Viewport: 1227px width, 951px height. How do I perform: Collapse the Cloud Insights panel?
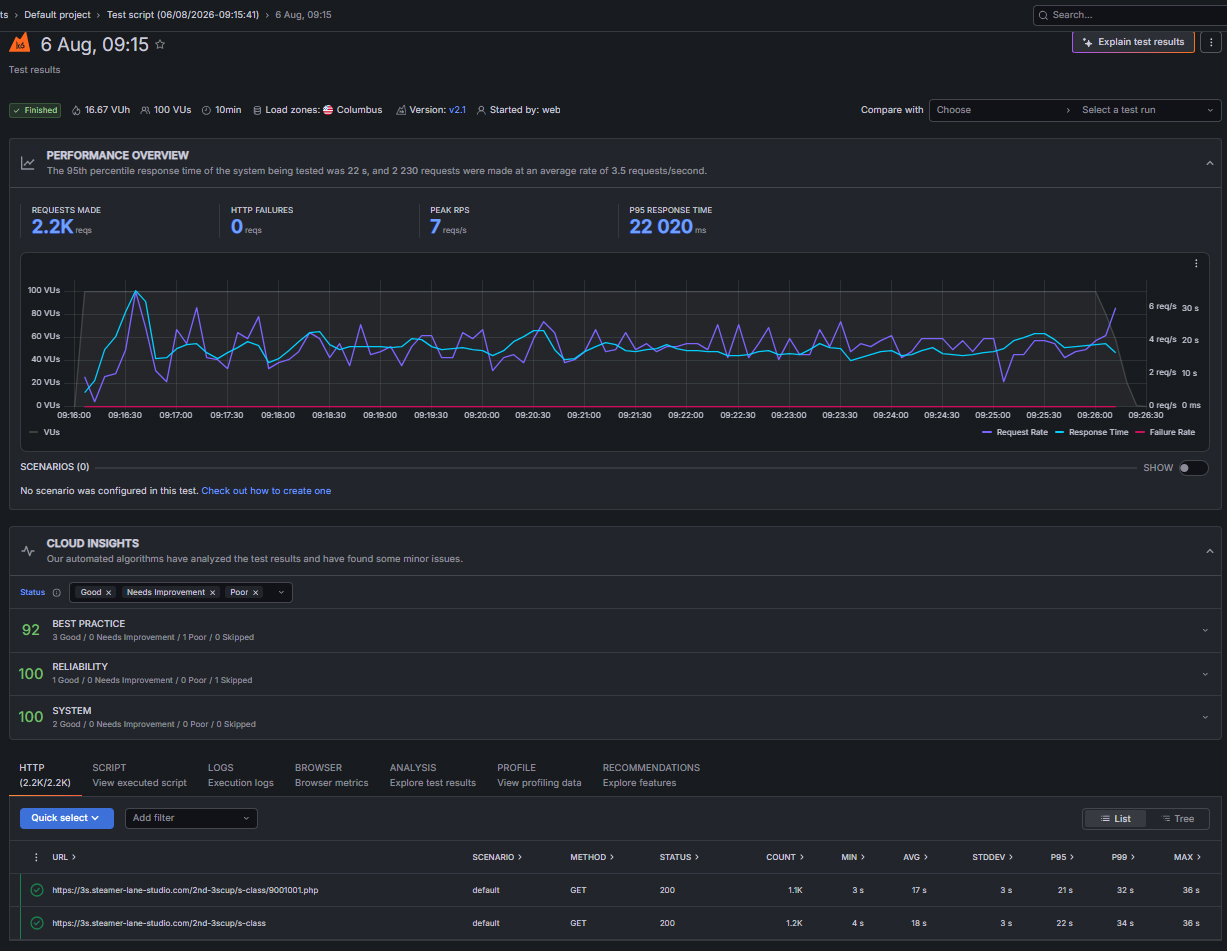click(1209, 551)
